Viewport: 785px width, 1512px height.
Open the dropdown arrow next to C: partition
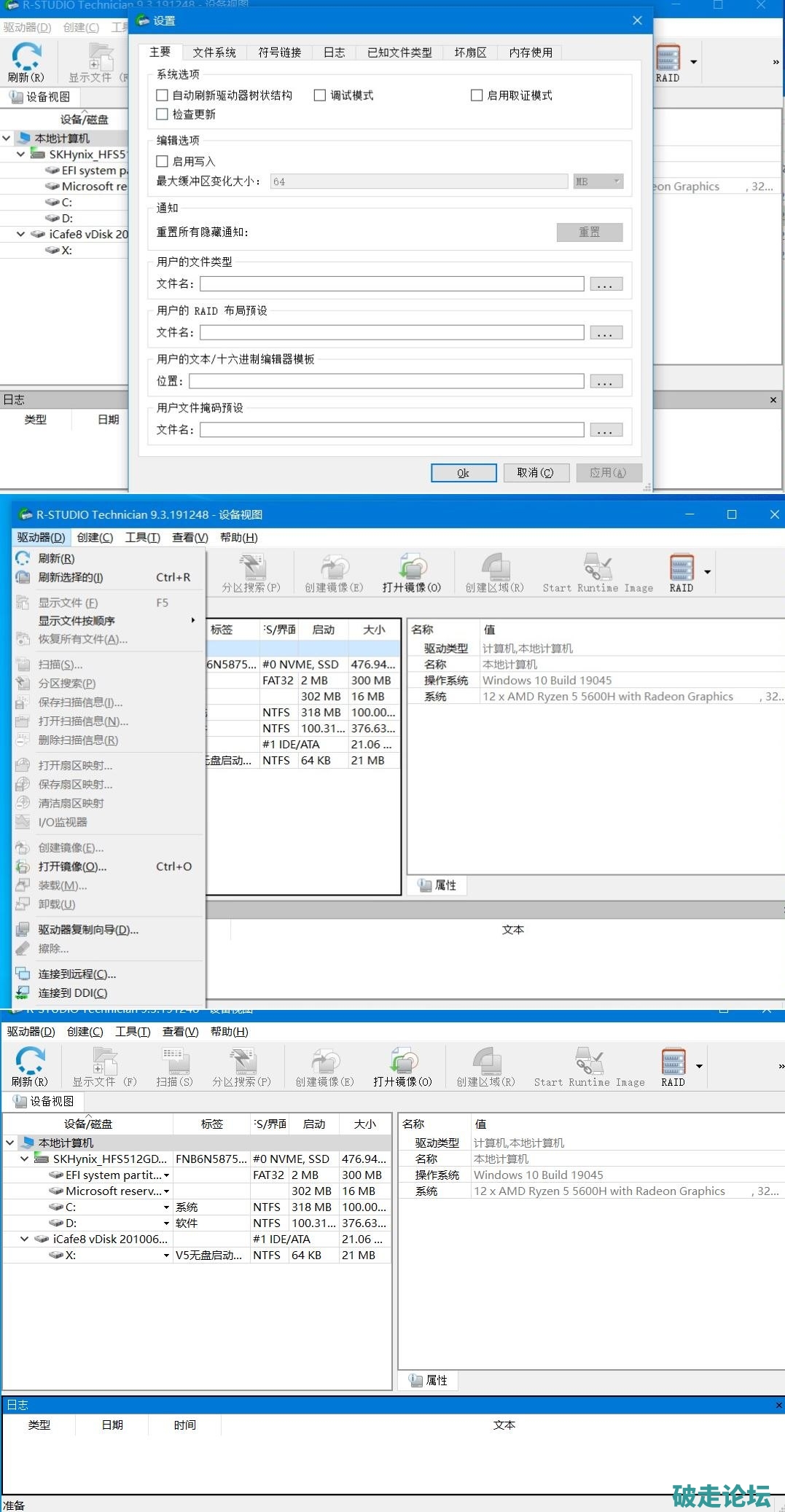coord(166,1207)
